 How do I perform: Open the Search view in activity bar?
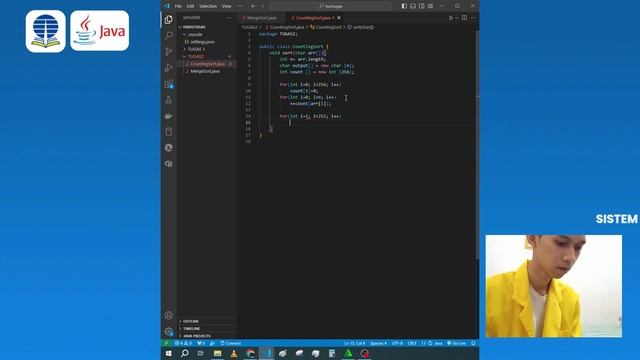[x=169, y=36]
